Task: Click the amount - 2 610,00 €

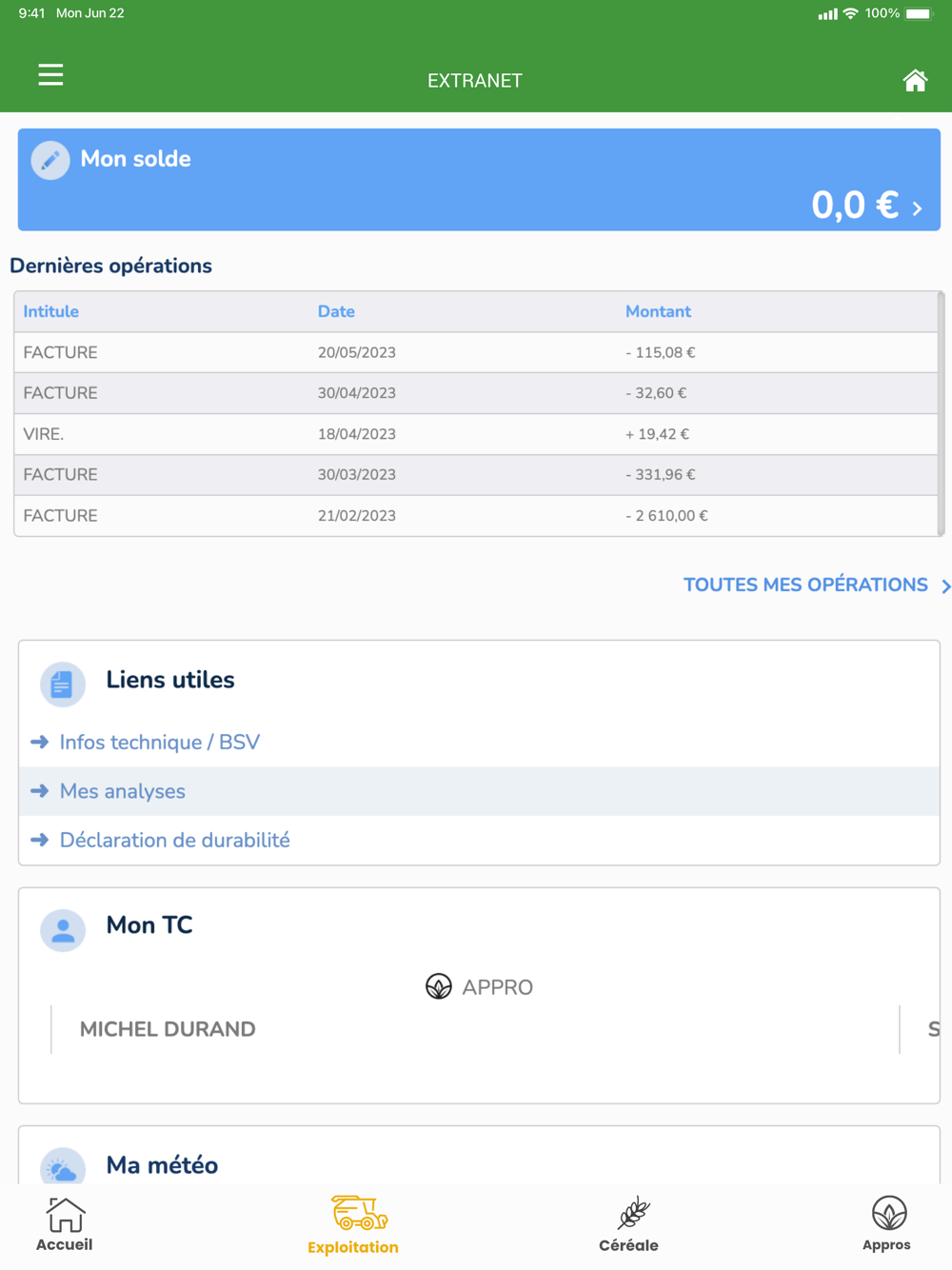Action: pyautogui.click(x=666, y=516)
